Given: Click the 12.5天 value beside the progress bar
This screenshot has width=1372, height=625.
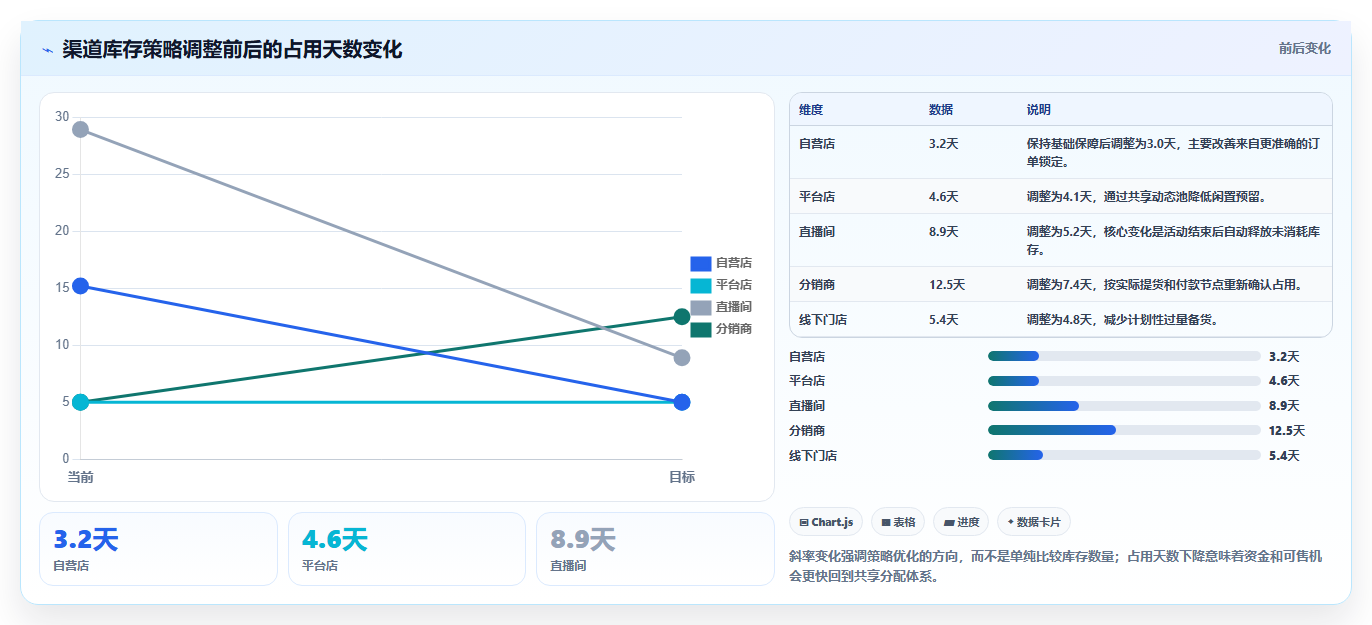Looking at the screenshot, I should [x=1287, y=431].
